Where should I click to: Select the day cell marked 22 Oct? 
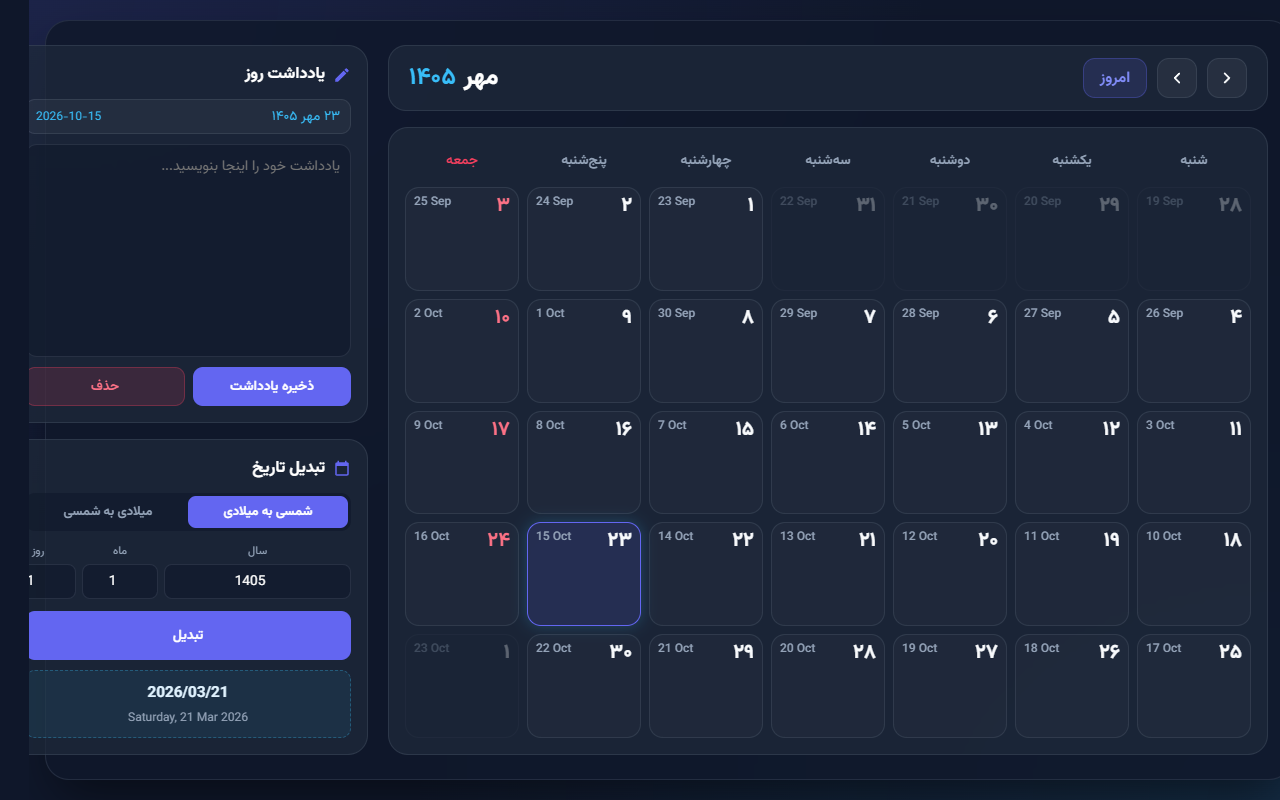[x=584, y=686]
